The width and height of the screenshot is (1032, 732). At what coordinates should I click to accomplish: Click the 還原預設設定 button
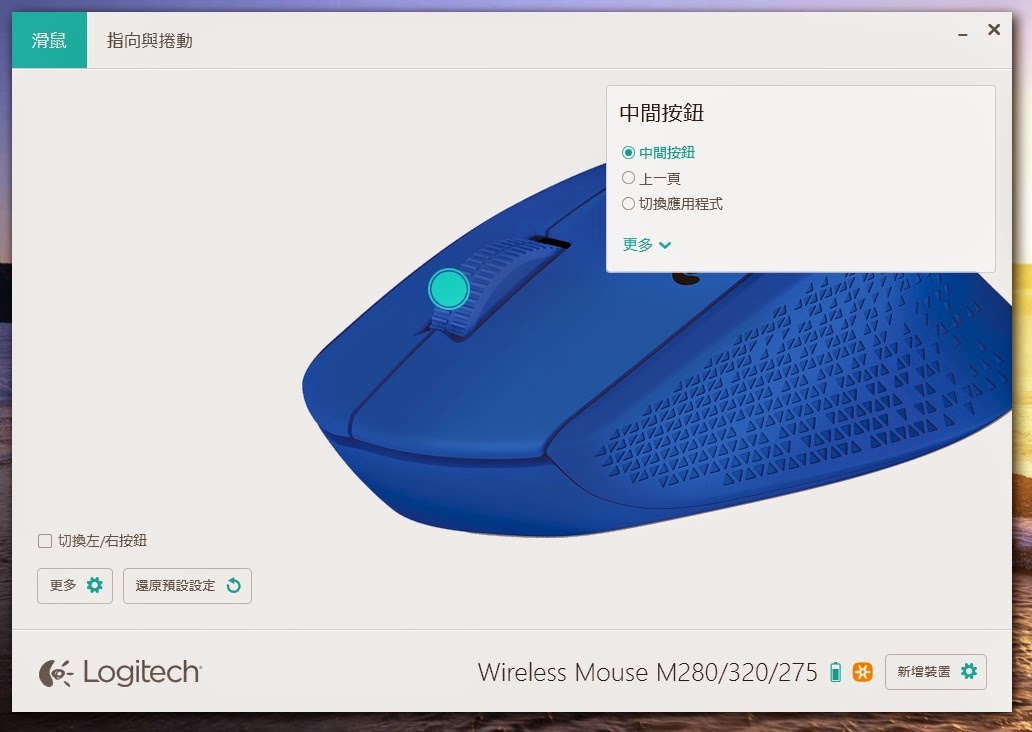coord(188,586)
